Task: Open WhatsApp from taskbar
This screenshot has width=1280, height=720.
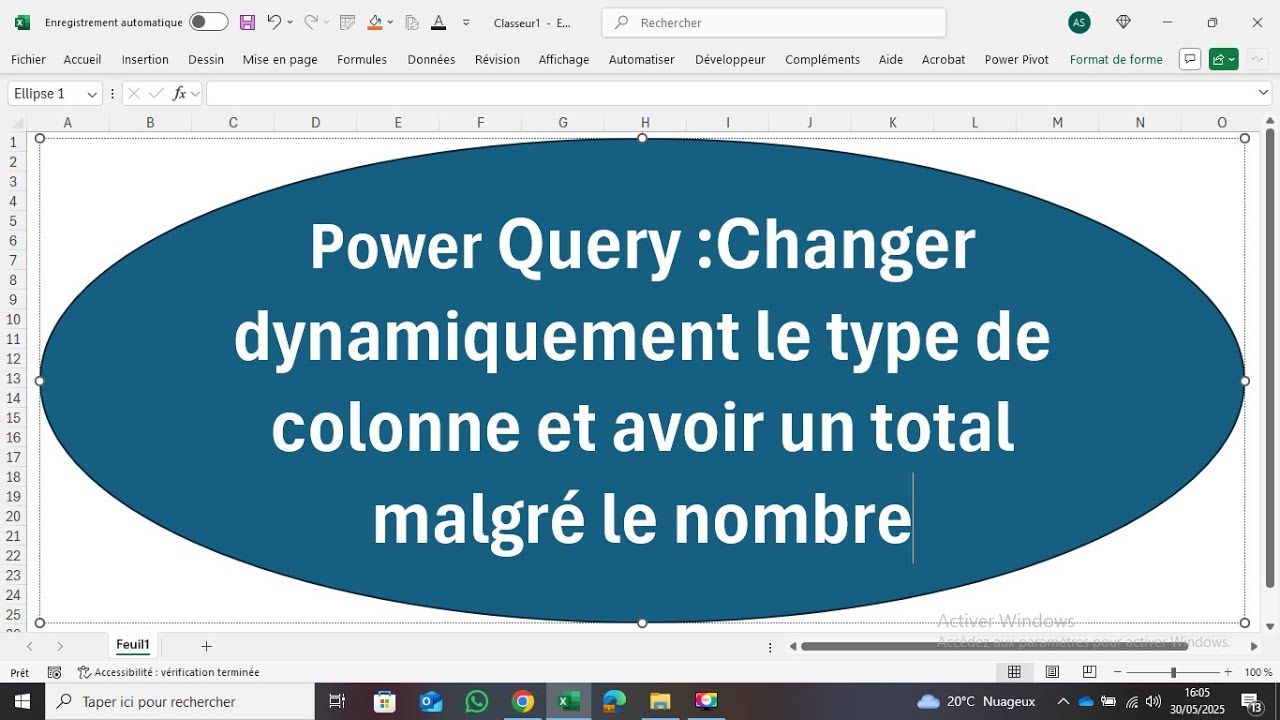Action: 477,701
